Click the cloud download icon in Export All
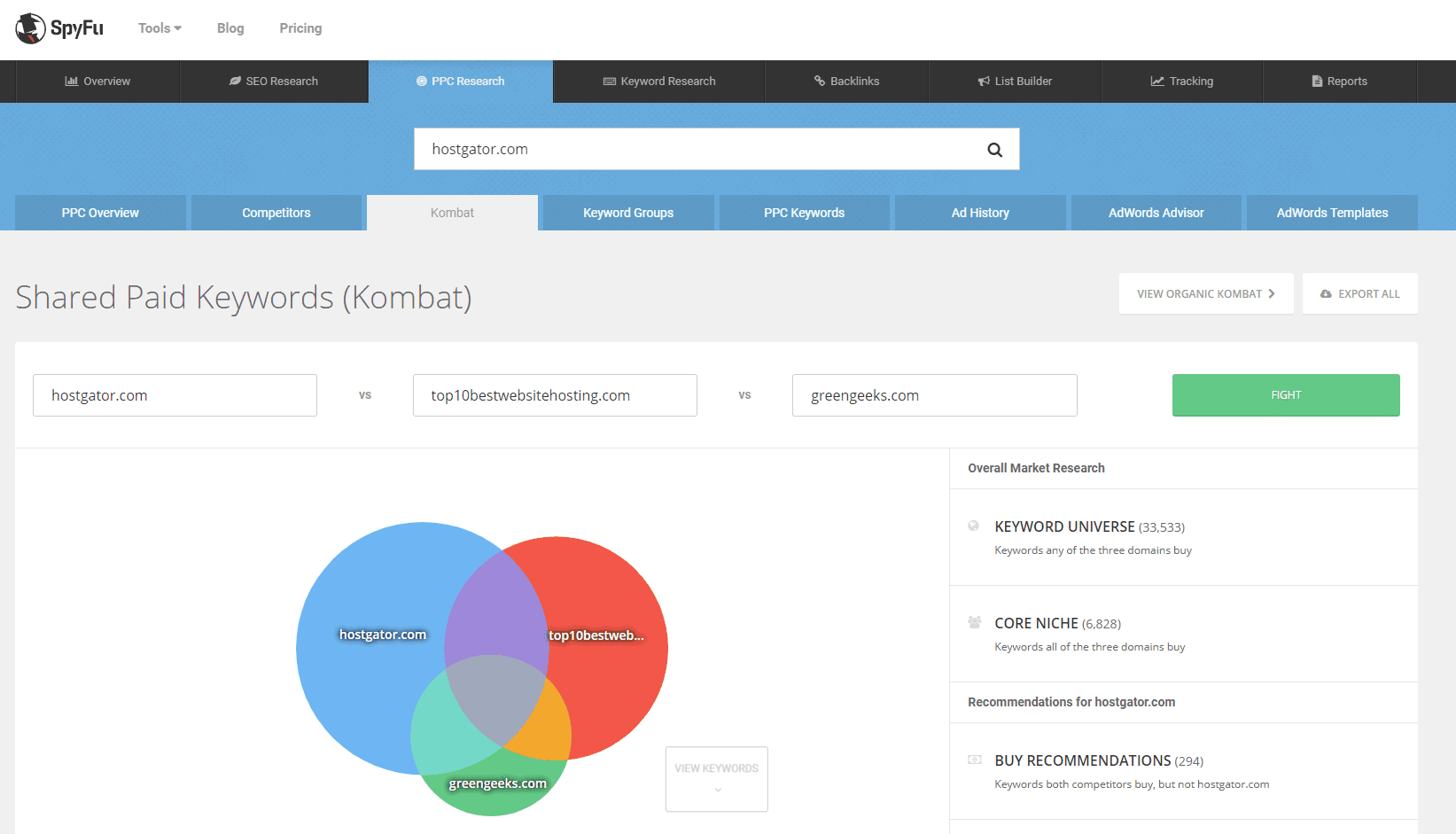1456x834 pixels. point(1326,294)
